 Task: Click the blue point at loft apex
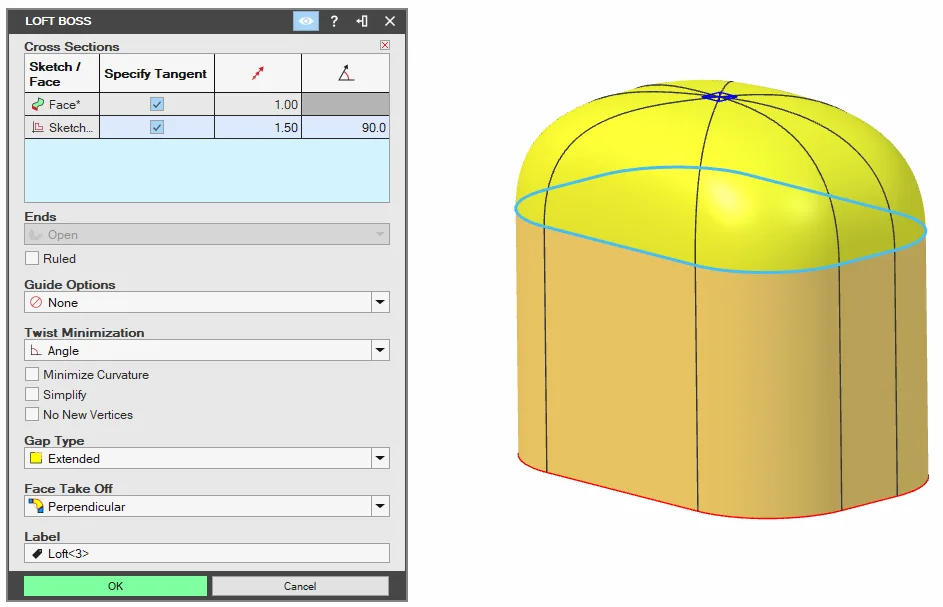[x=719, y=96]
